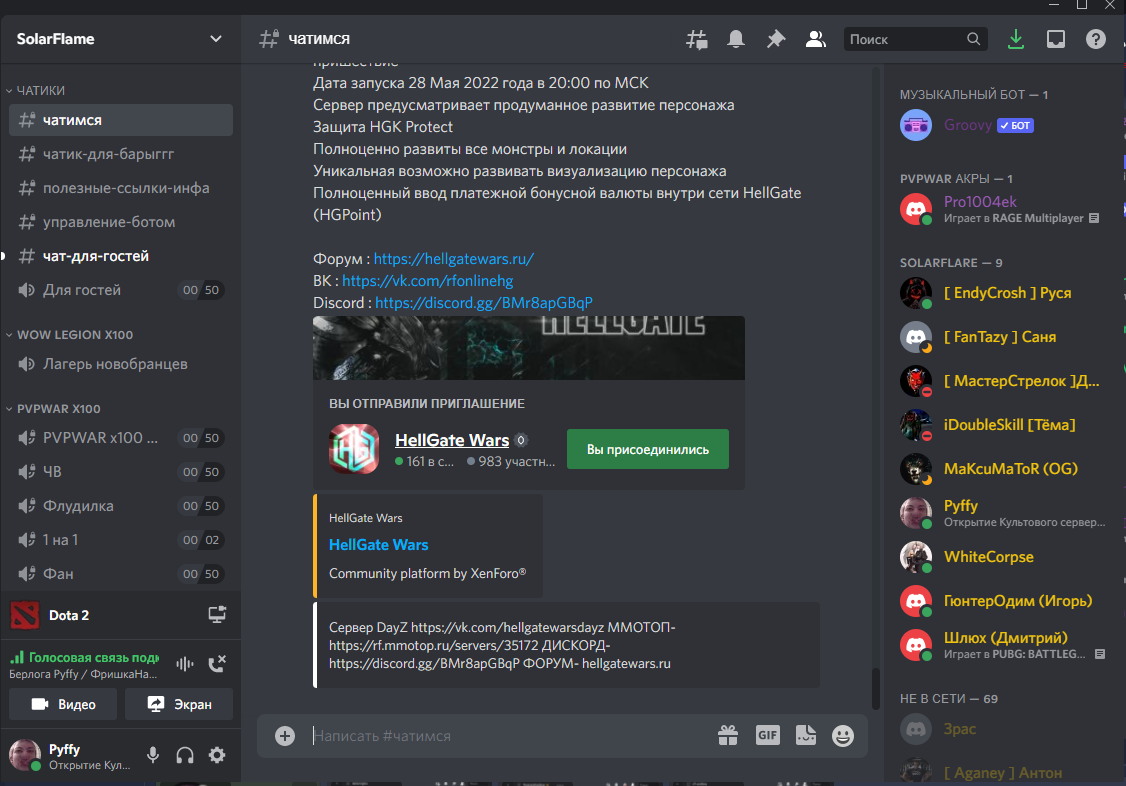Viewport: 1126px width, 786px height.
Task: Click the plus attach file button
Action: (285, 736)
